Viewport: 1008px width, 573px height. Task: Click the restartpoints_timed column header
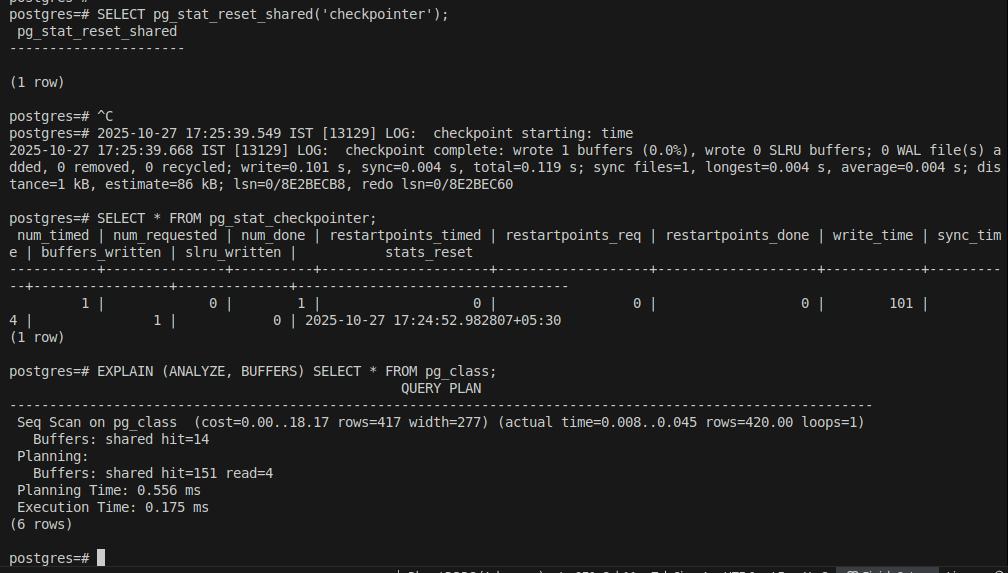[405, 235]
